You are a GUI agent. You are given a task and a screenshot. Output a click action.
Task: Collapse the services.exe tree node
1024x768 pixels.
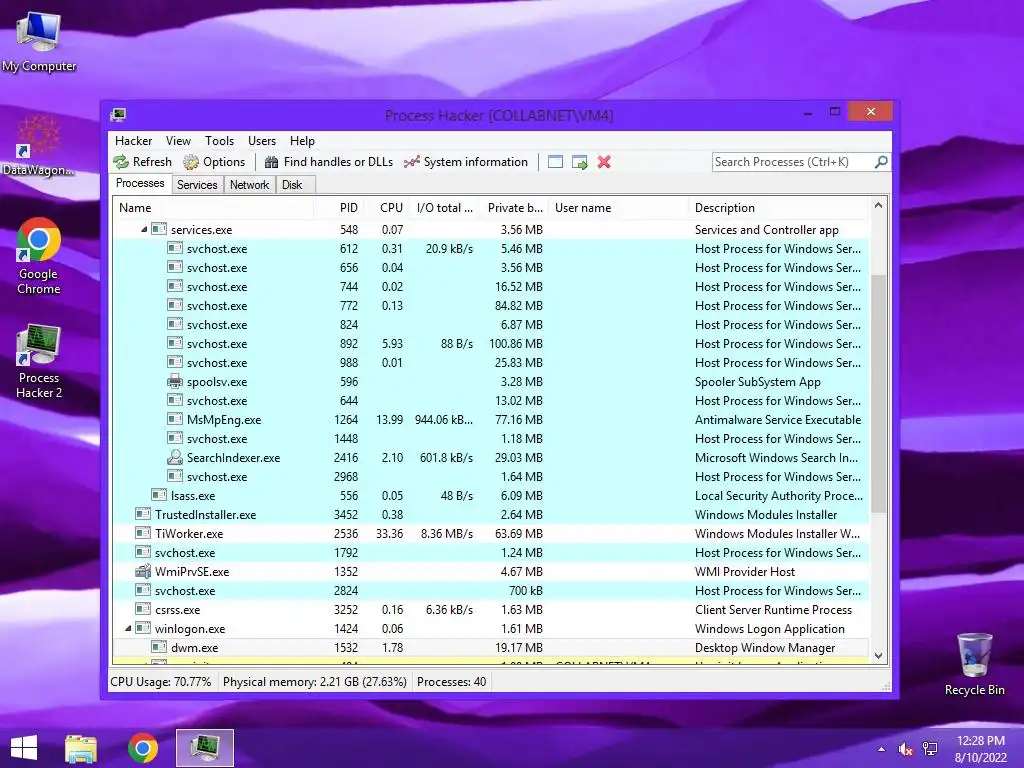[x=144, y=229]
